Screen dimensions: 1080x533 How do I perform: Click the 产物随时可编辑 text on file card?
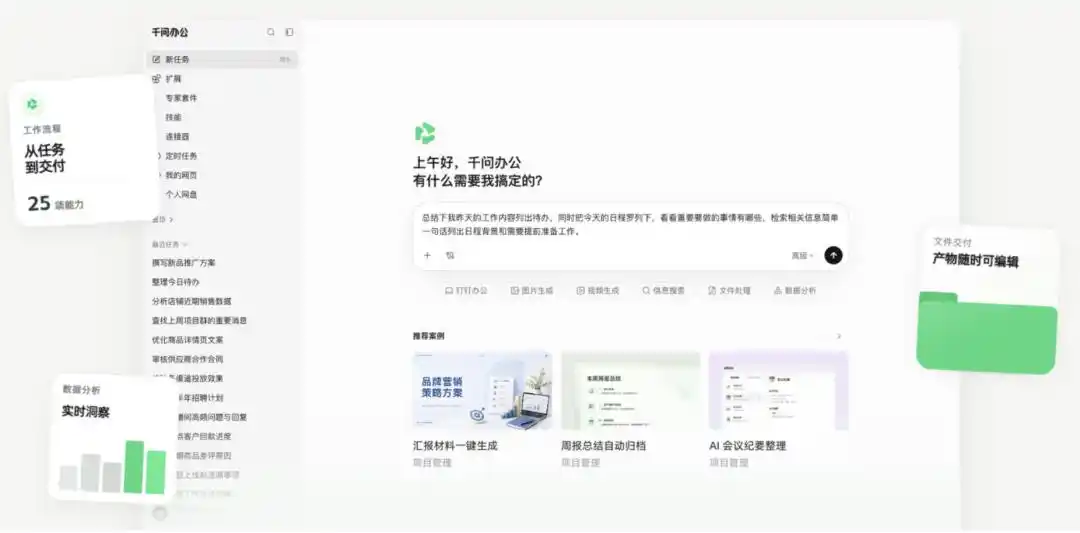tap(975, 260)
